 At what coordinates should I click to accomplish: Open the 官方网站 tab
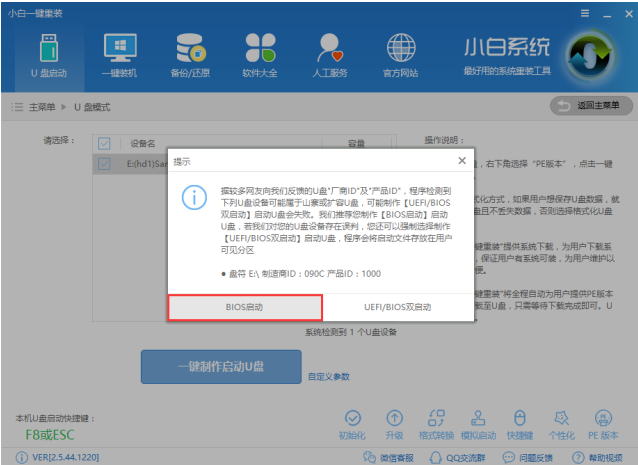point(400,56)
